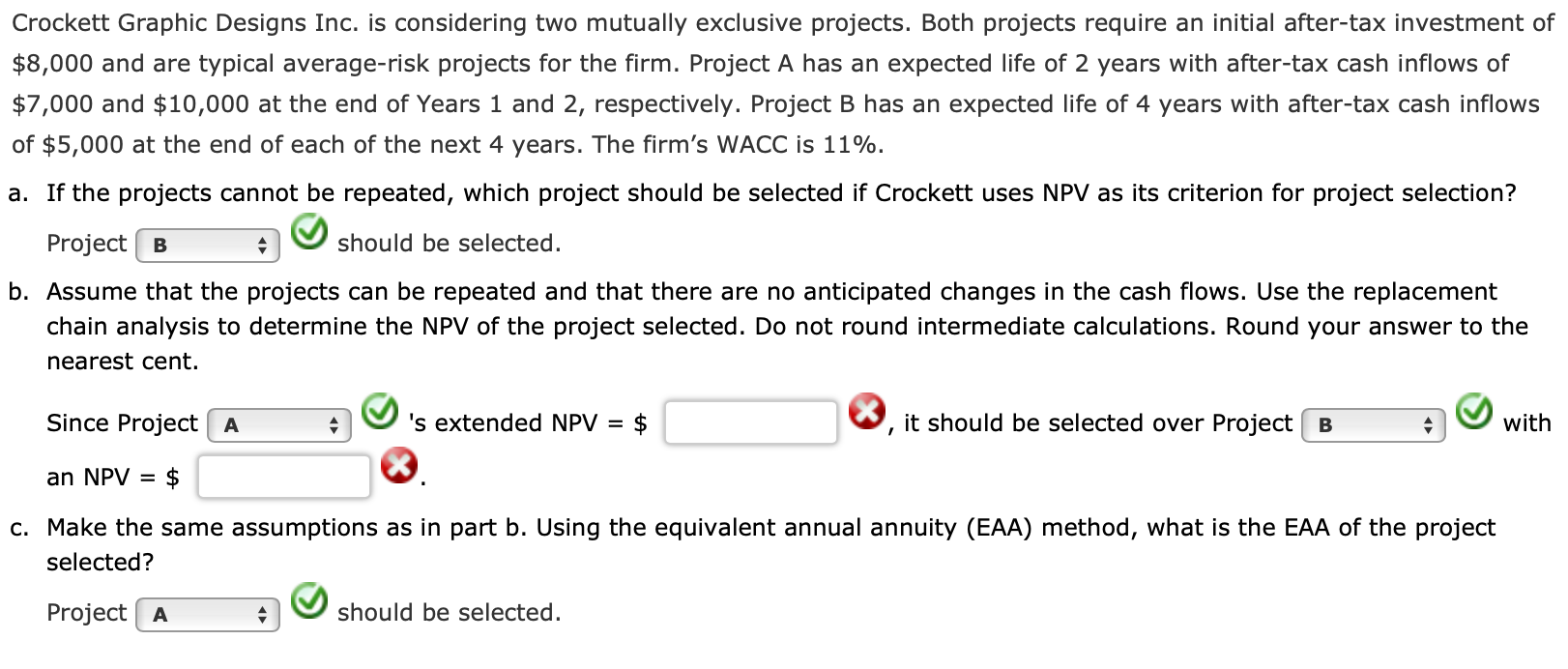Screen dimensions: 1568x669
Task: Open the part c Project dropdown showing A
Action: (208, 615)
